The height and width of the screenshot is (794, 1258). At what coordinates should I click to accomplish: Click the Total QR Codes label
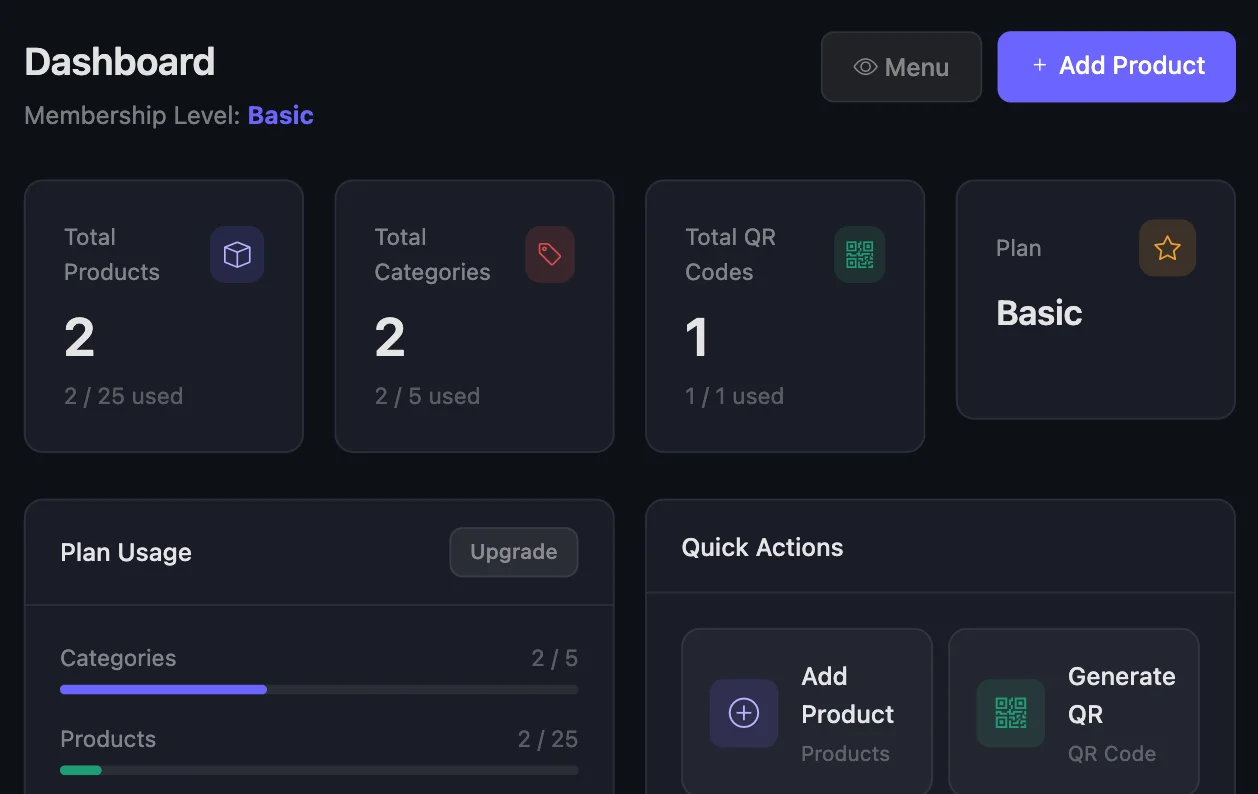(x=731, y=255)
